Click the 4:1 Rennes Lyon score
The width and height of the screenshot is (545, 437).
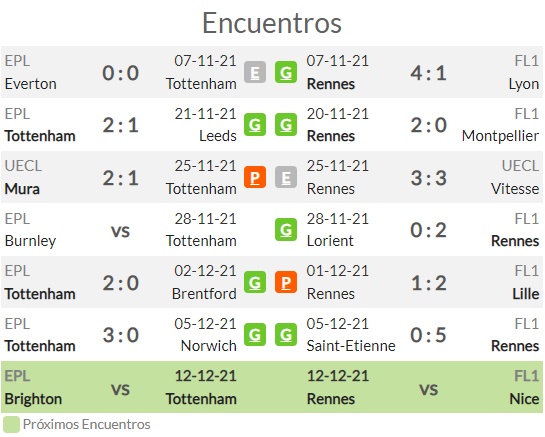(x=429, y=73)
